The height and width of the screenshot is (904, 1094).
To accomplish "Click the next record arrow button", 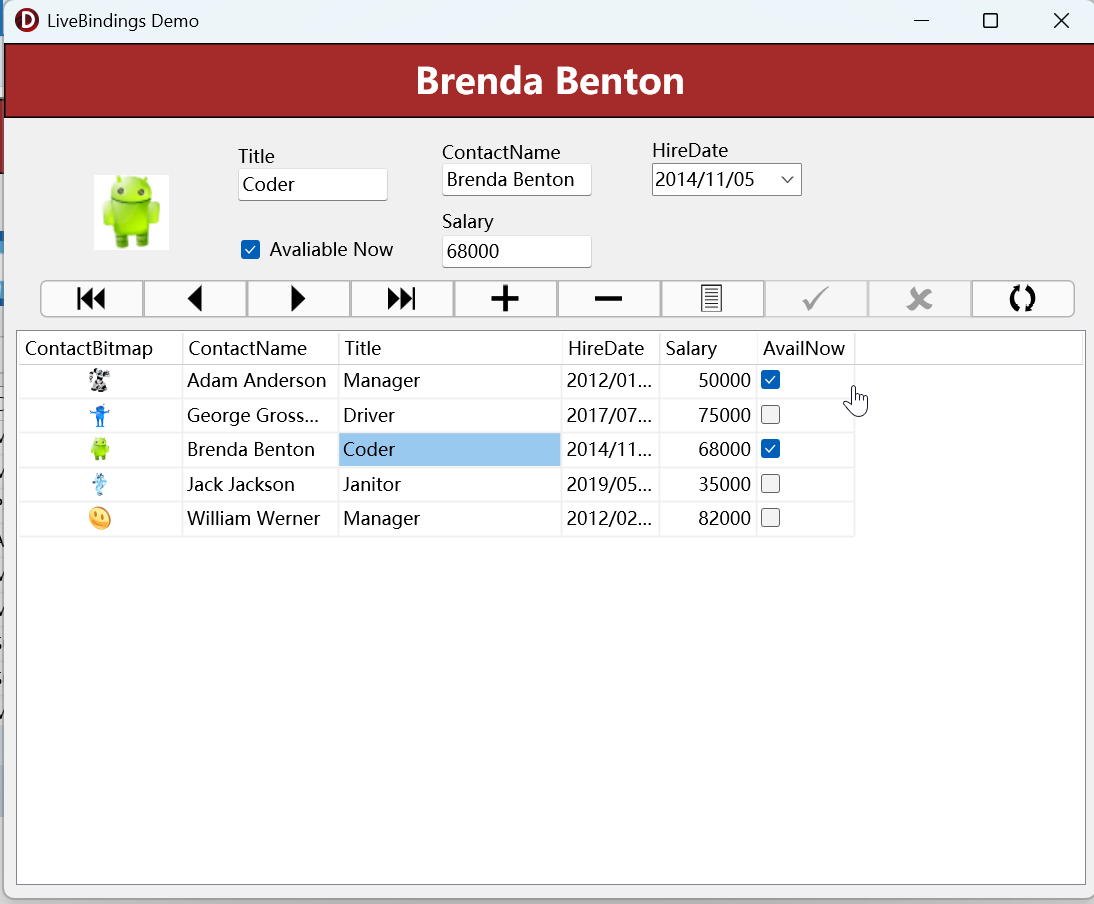I will click(298, 299).
